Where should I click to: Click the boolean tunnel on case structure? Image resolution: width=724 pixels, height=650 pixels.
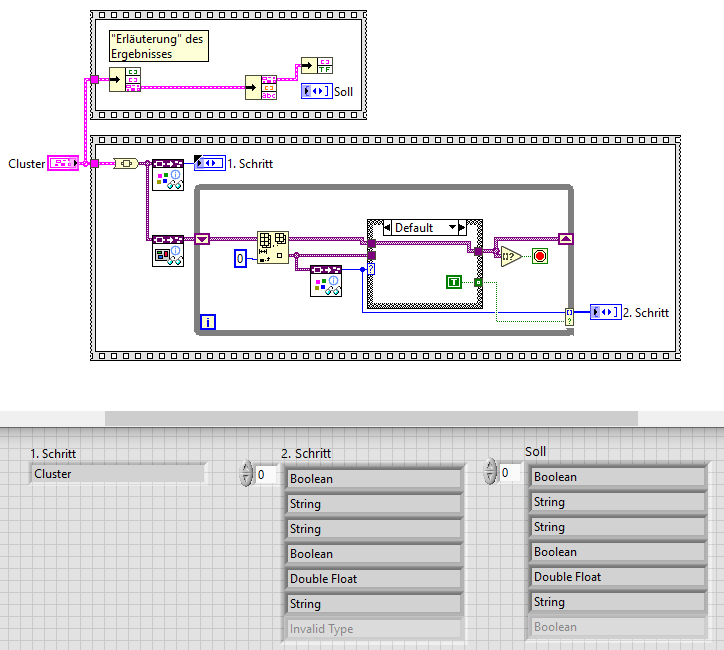click(x=478, y=282)
